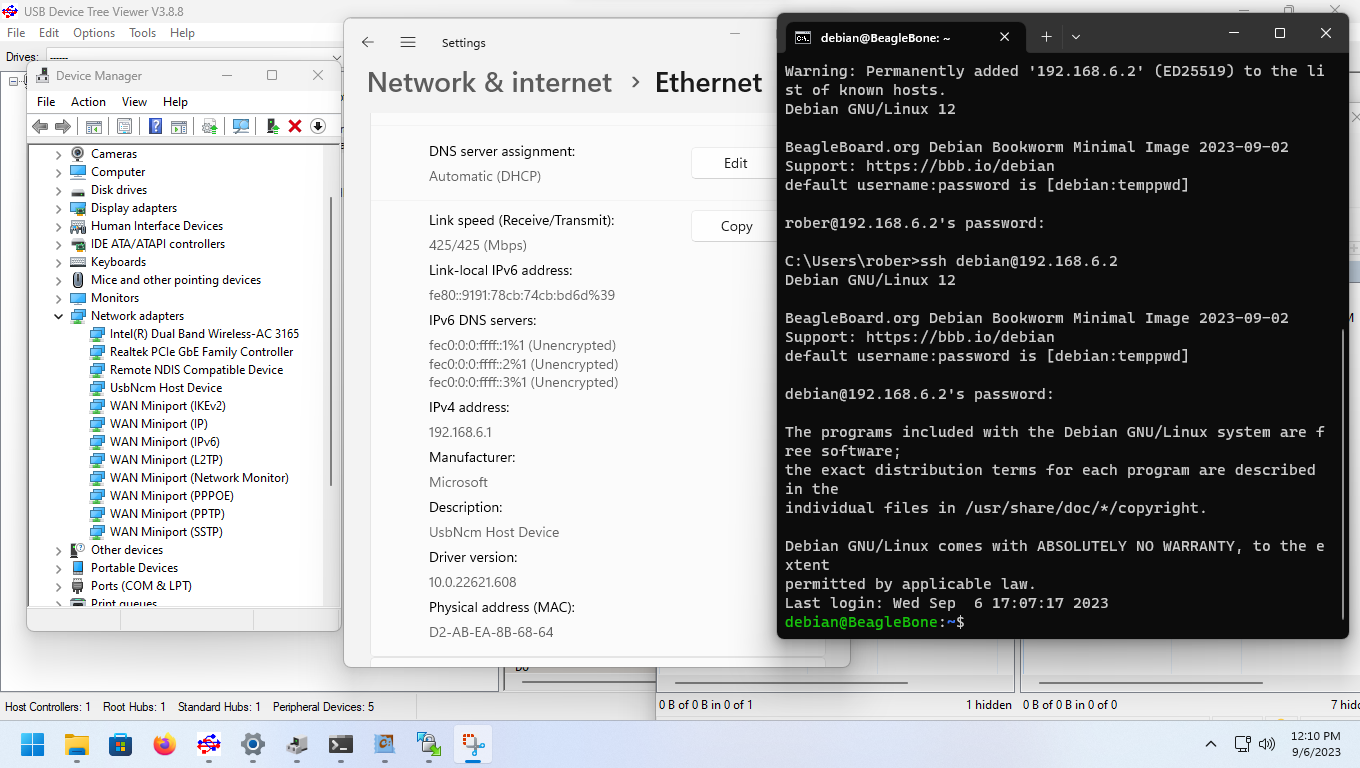The image size is (1360, 768).
Task: Toggle the console tree icon in Device Manager
Action: (x=93, y=126)
